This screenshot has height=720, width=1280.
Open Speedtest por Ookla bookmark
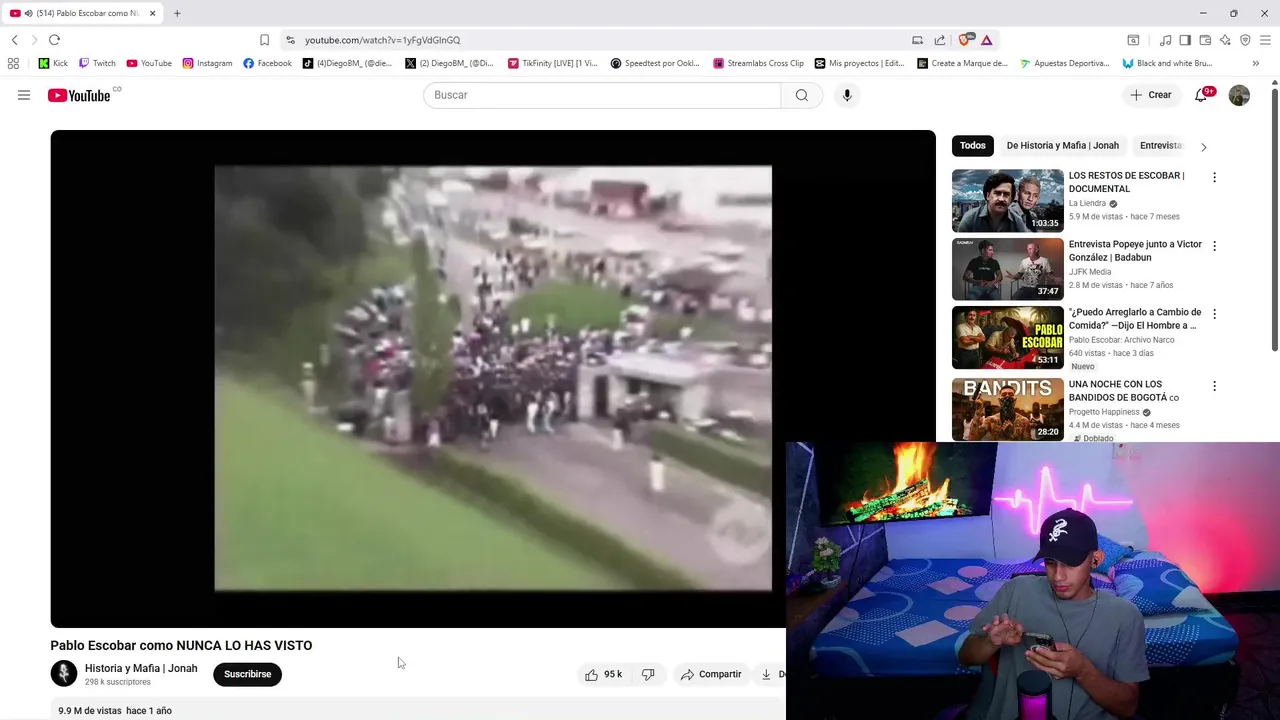point(655,63)
